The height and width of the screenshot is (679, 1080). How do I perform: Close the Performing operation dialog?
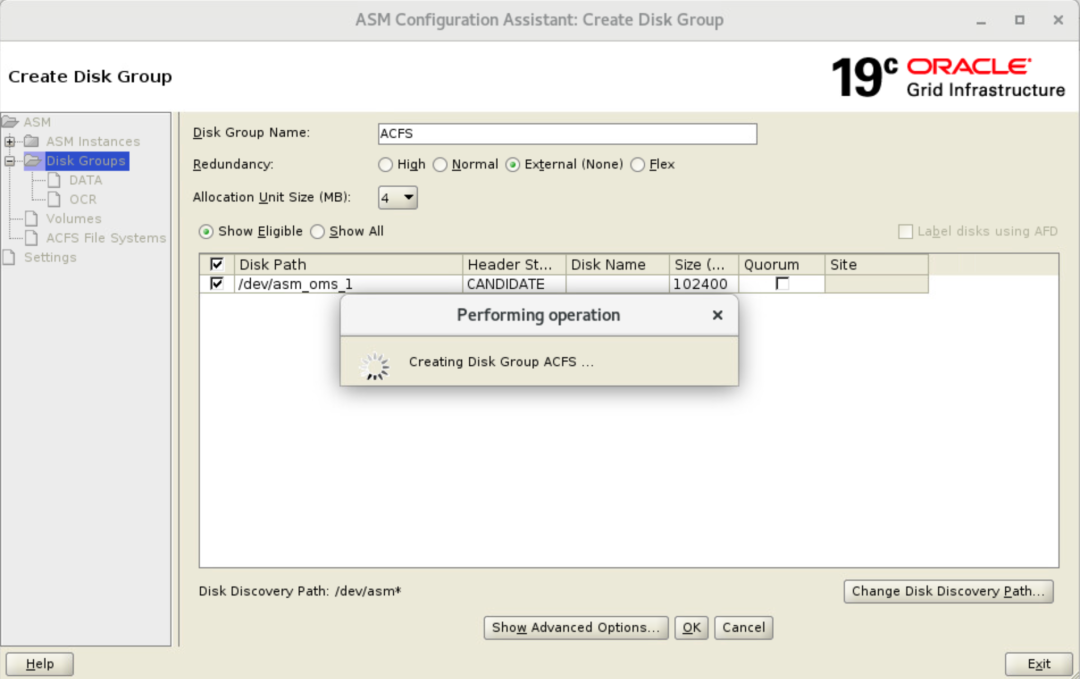click(x=717, y=315)
